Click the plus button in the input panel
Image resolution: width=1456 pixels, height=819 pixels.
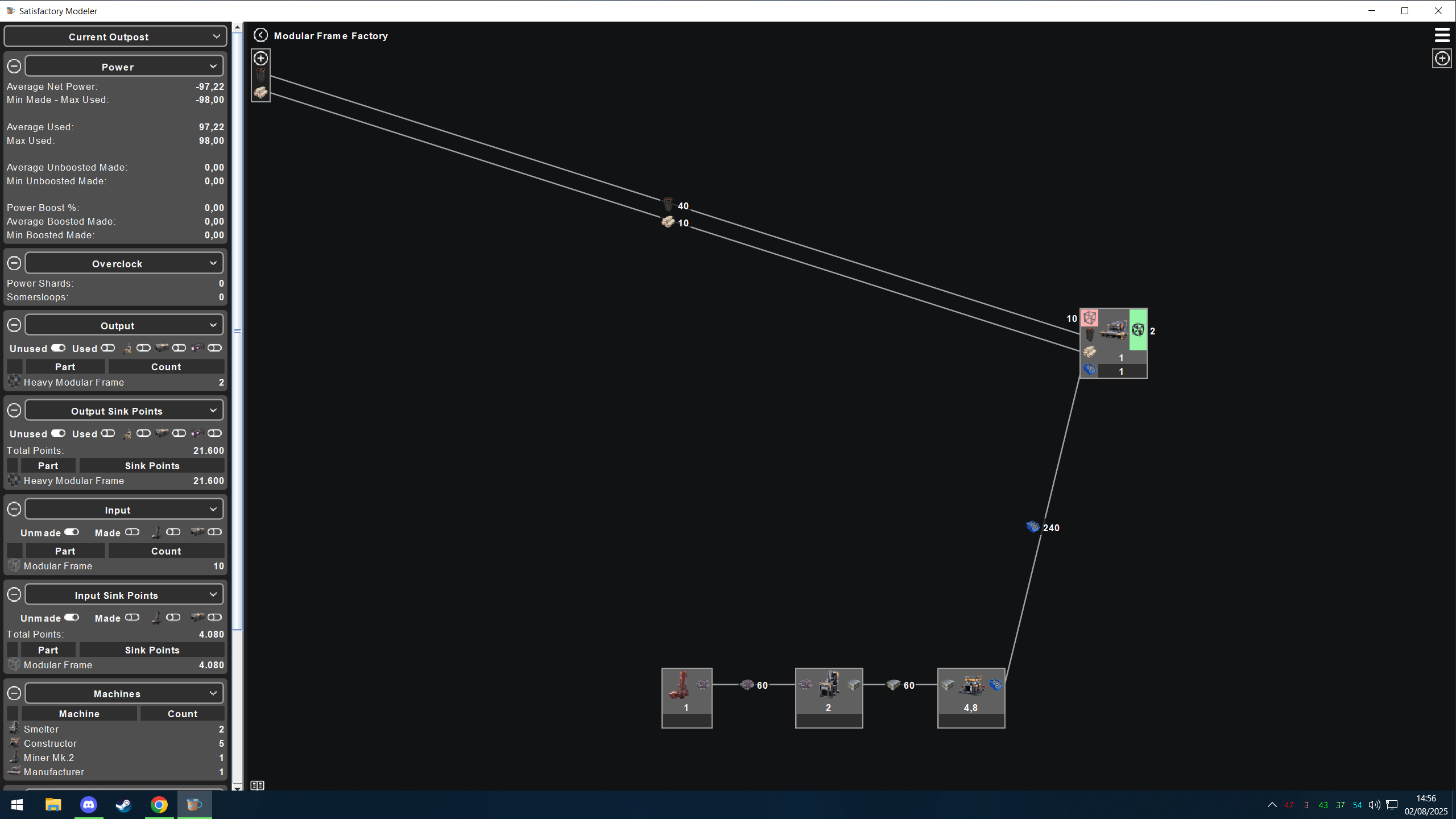[260, 58]
